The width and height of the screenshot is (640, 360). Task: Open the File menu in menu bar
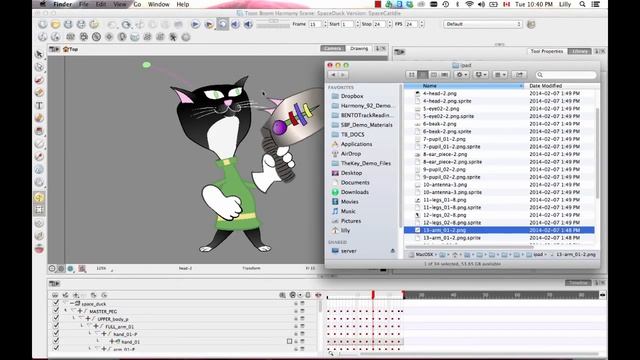83,4
